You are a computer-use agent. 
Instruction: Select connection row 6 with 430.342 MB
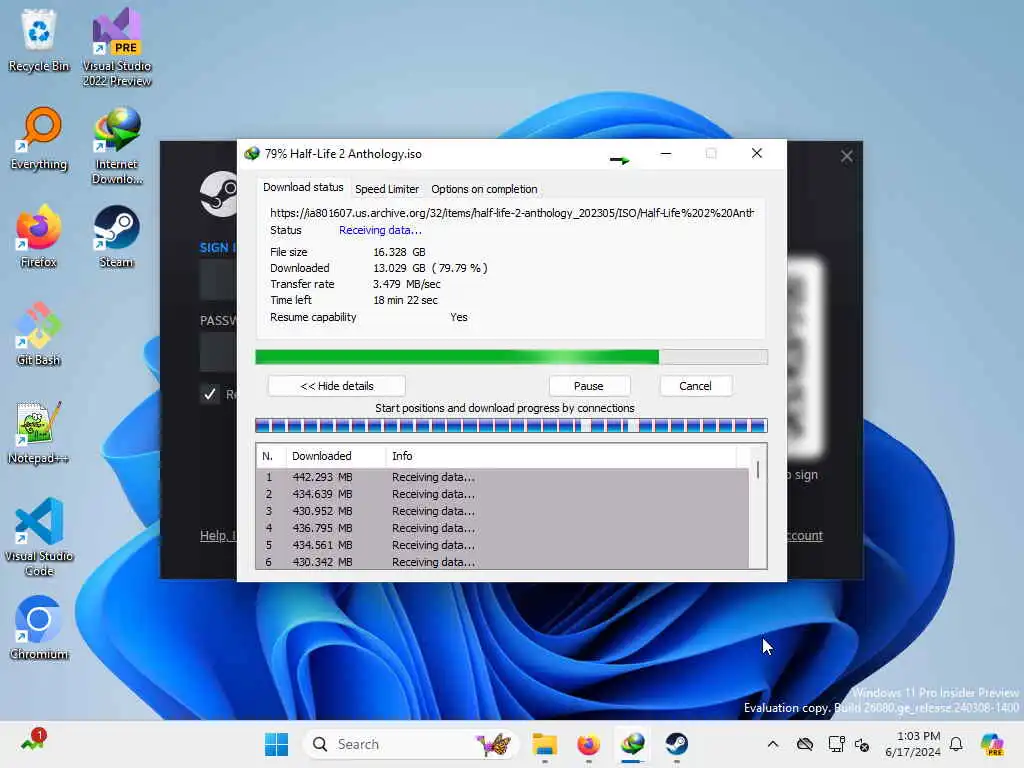click(502, 562)
